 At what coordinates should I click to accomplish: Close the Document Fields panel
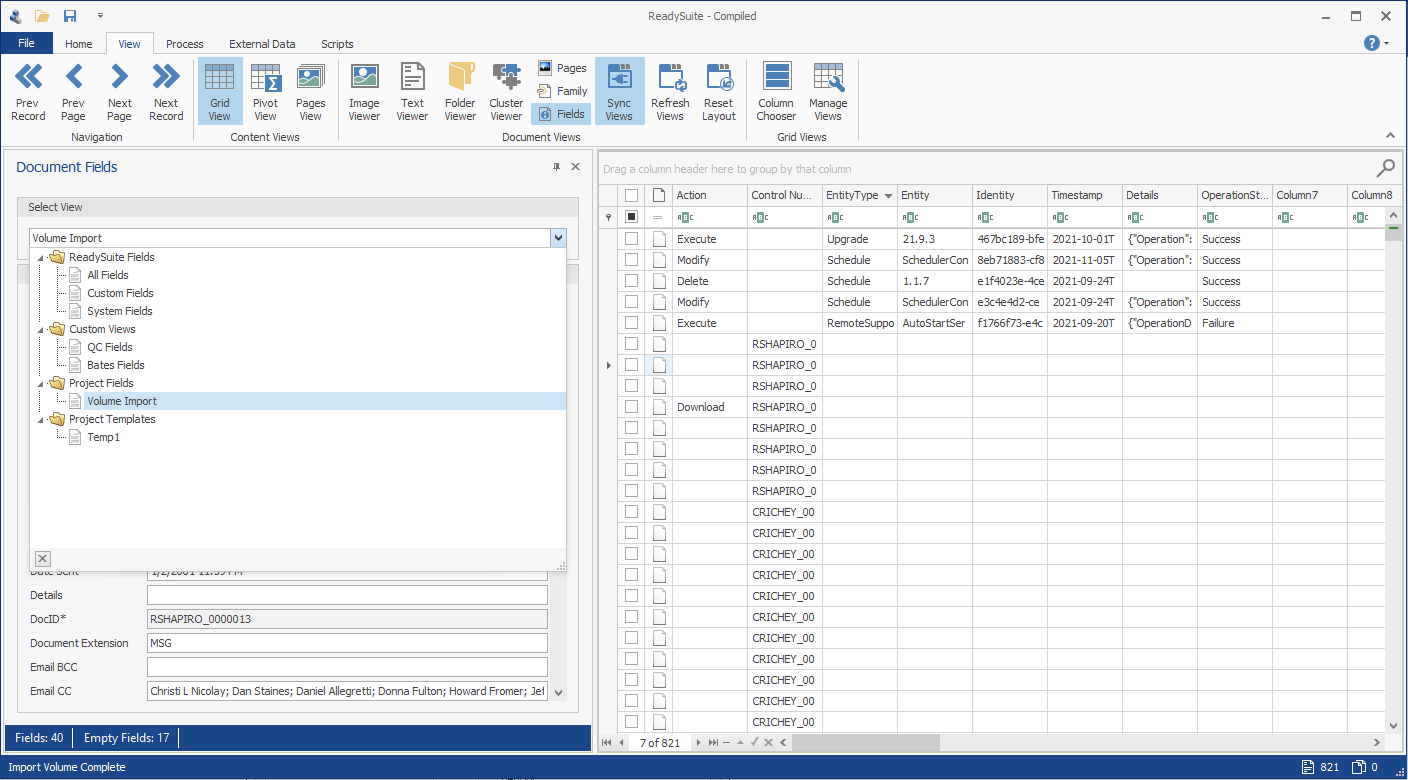[x=575, y=167]
